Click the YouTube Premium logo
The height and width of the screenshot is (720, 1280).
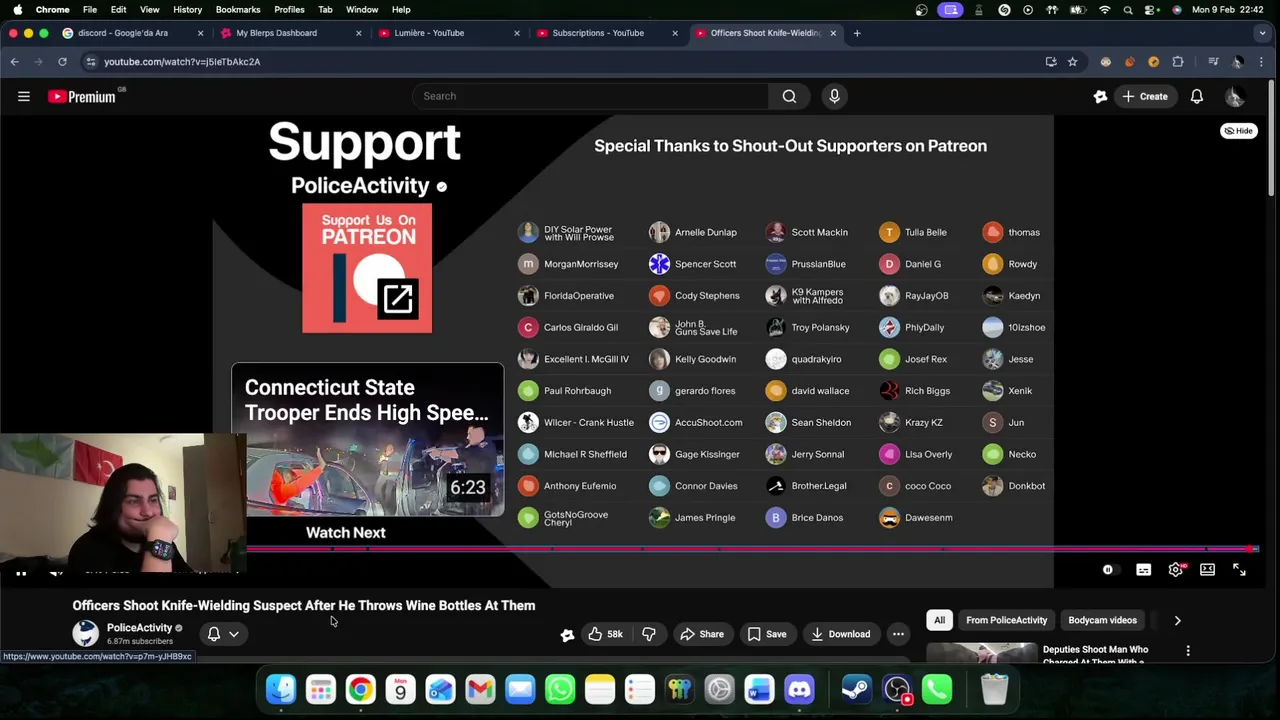click(82, 97)
